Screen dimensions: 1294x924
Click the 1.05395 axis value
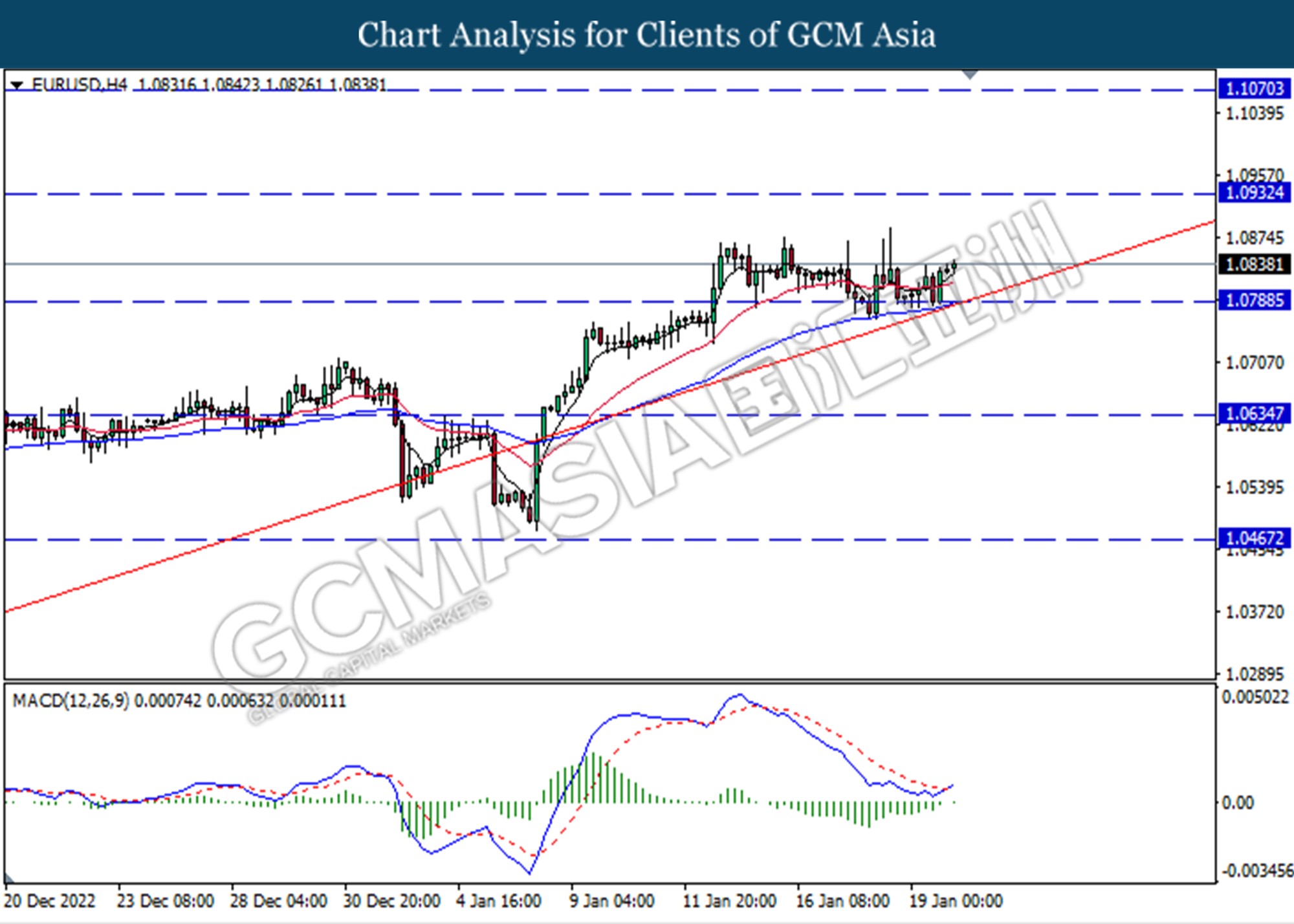point(1255,487)
